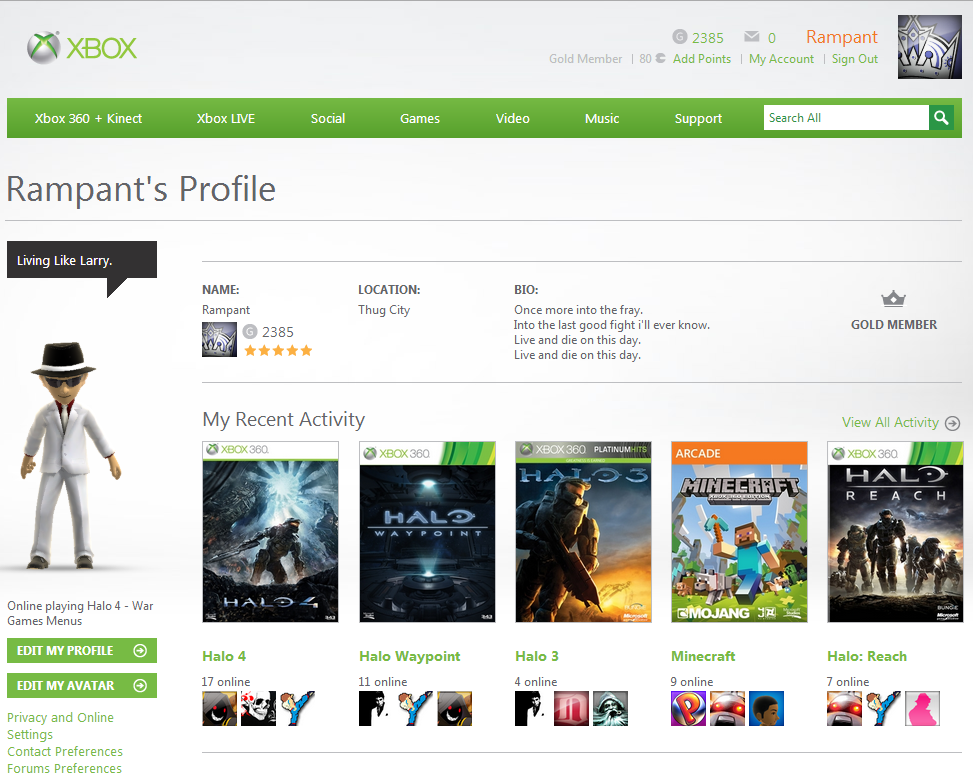Open the Support menu
Image resolution: width=973 pixels, height=776 pixels.
698,118
